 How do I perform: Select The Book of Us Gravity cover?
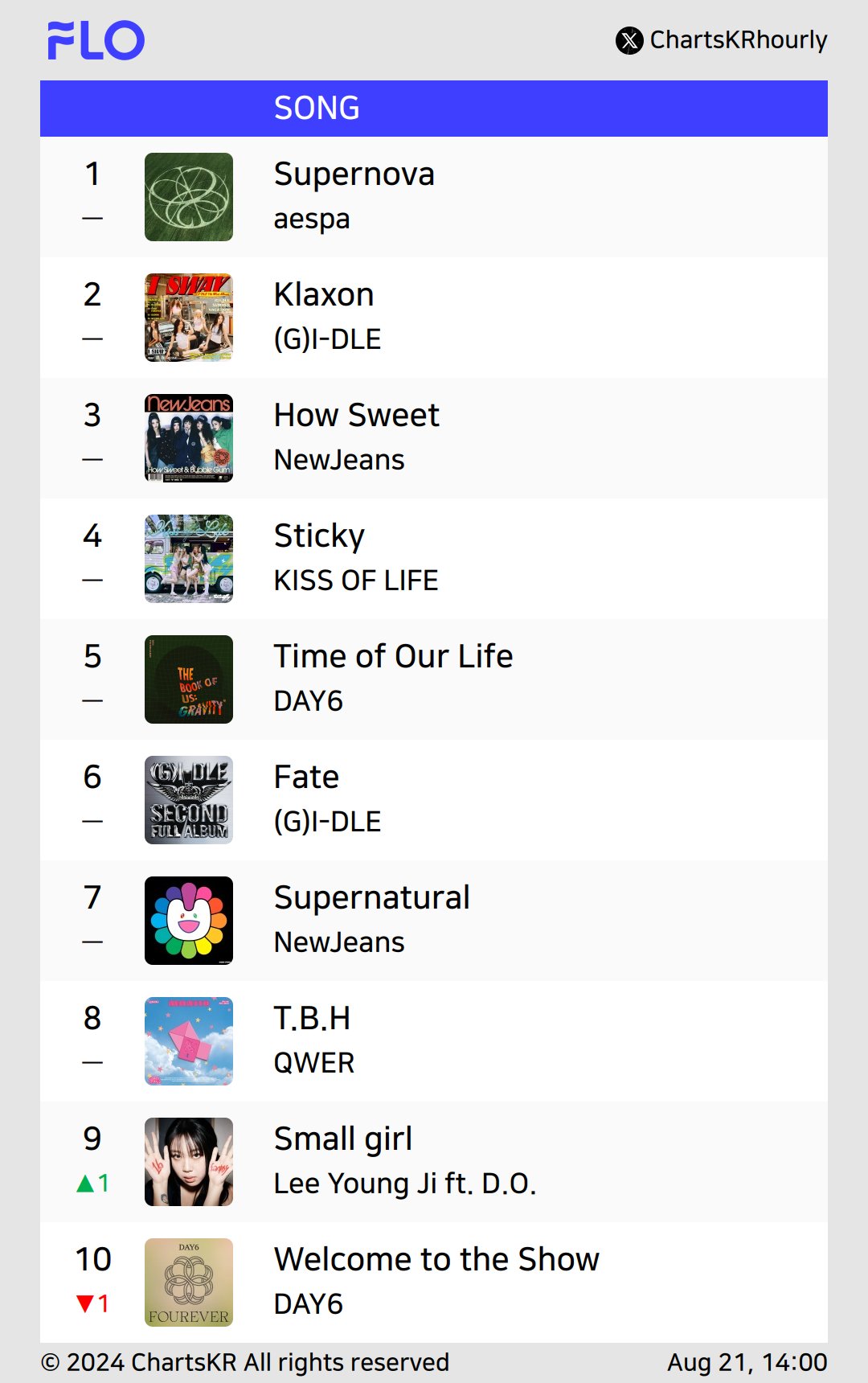pos(189,679)
